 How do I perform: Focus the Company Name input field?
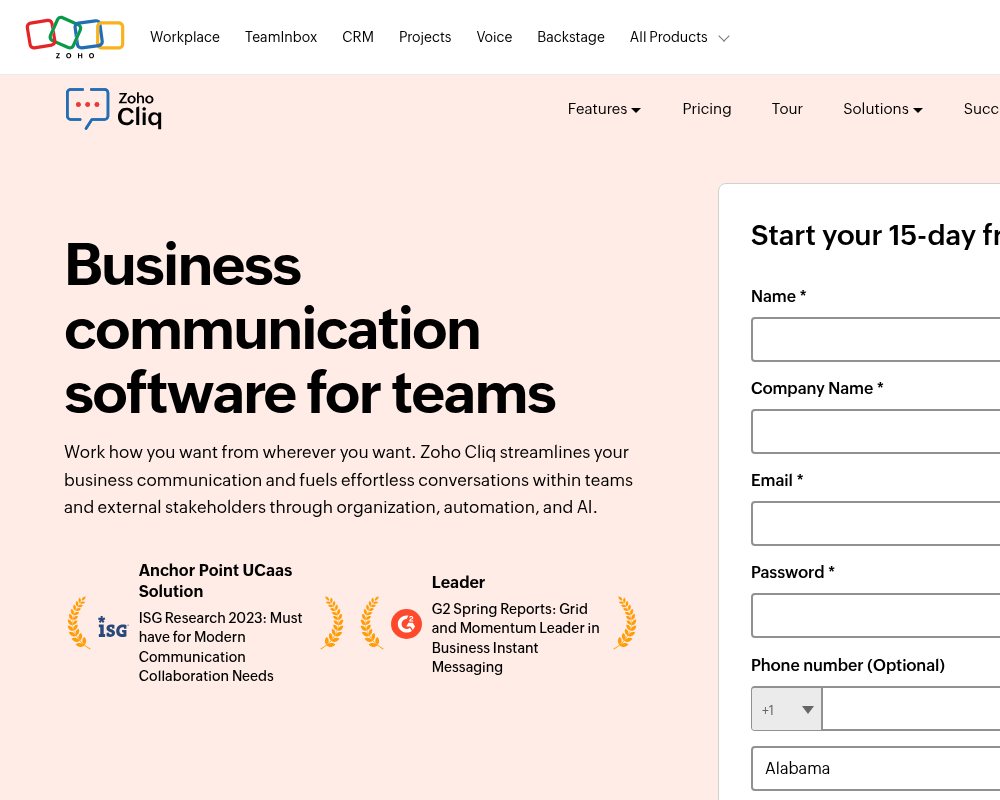coord(876,431)
